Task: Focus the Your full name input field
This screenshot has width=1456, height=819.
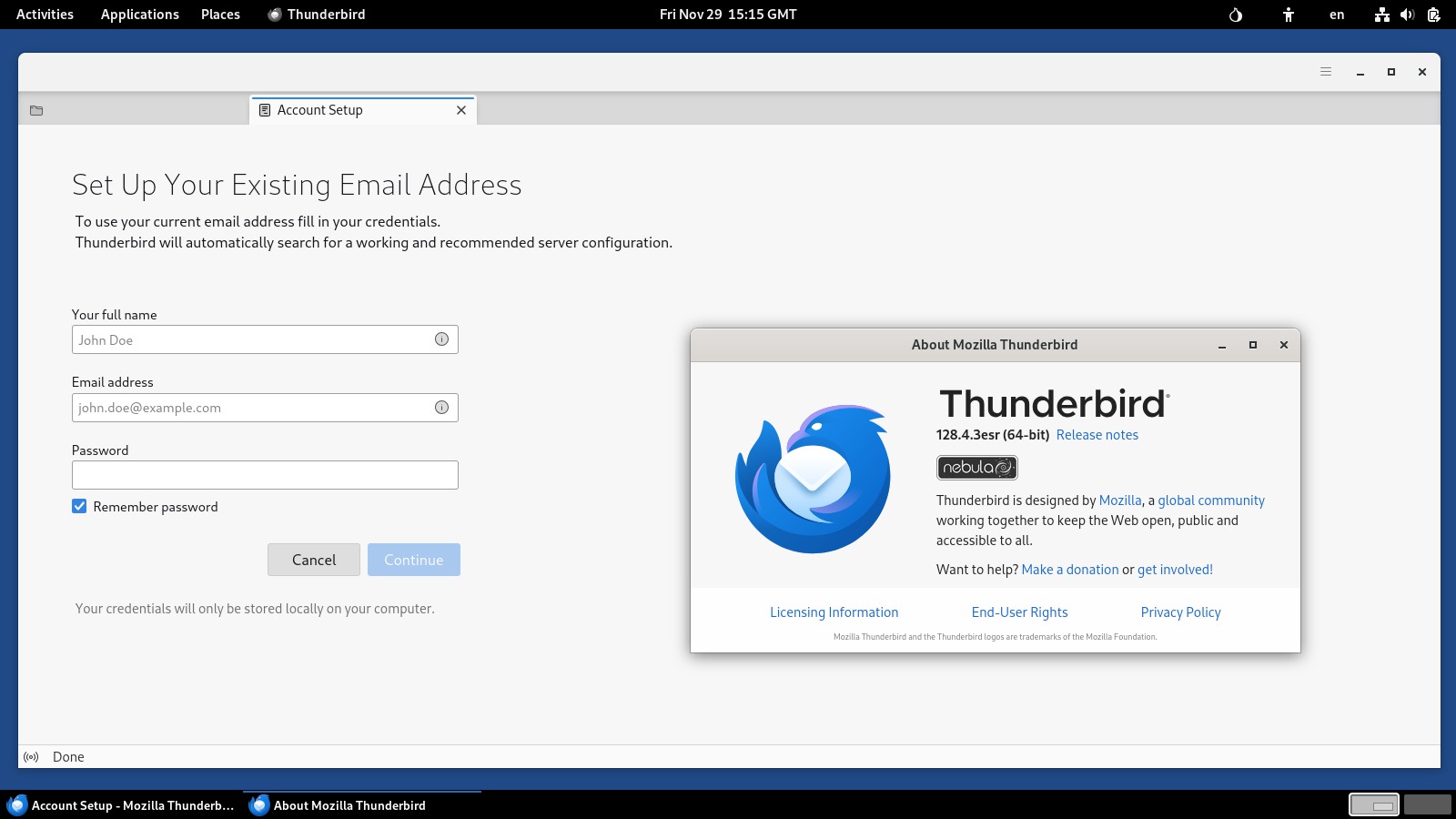Action: [265, 339]
